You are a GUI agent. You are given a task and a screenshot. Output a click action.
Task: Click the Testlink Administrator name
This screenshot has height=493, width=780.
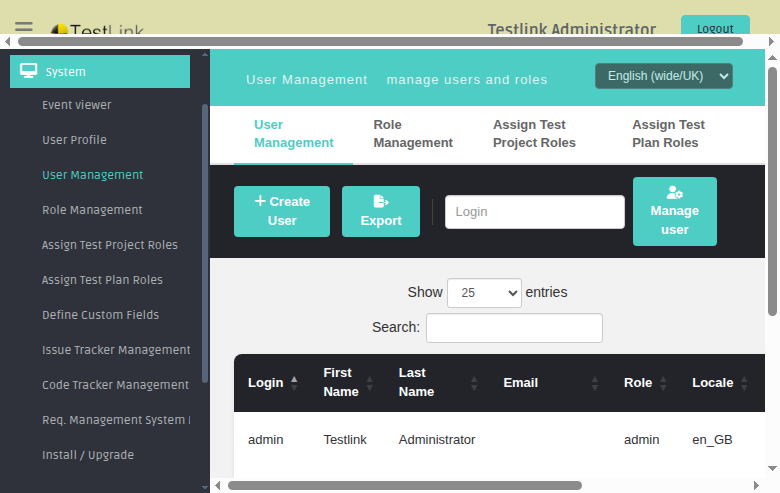pos(572,29)
